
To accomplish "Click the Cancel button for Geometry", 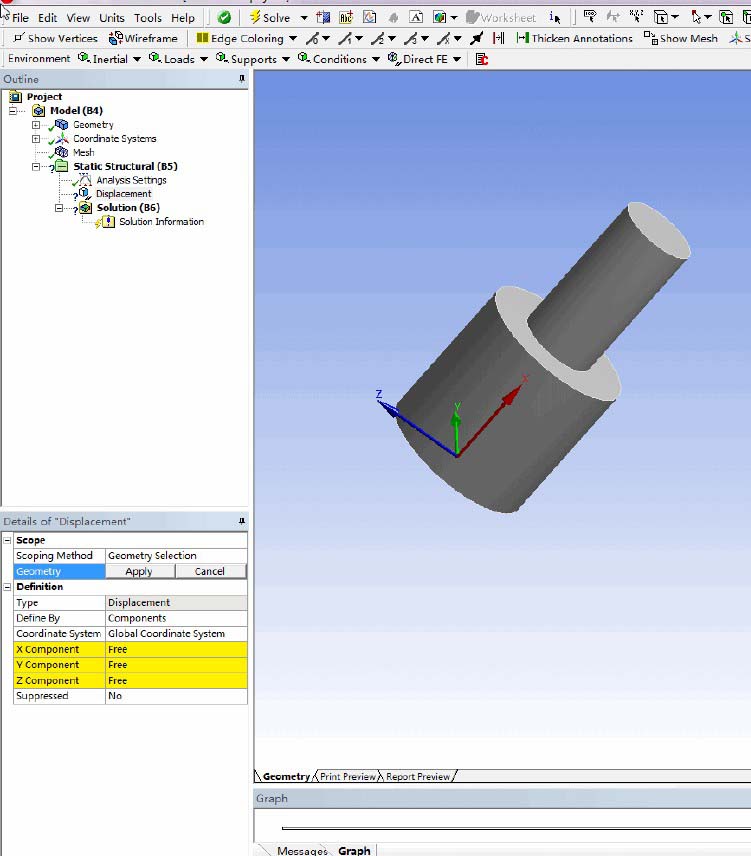I will [x=210, y=571].
